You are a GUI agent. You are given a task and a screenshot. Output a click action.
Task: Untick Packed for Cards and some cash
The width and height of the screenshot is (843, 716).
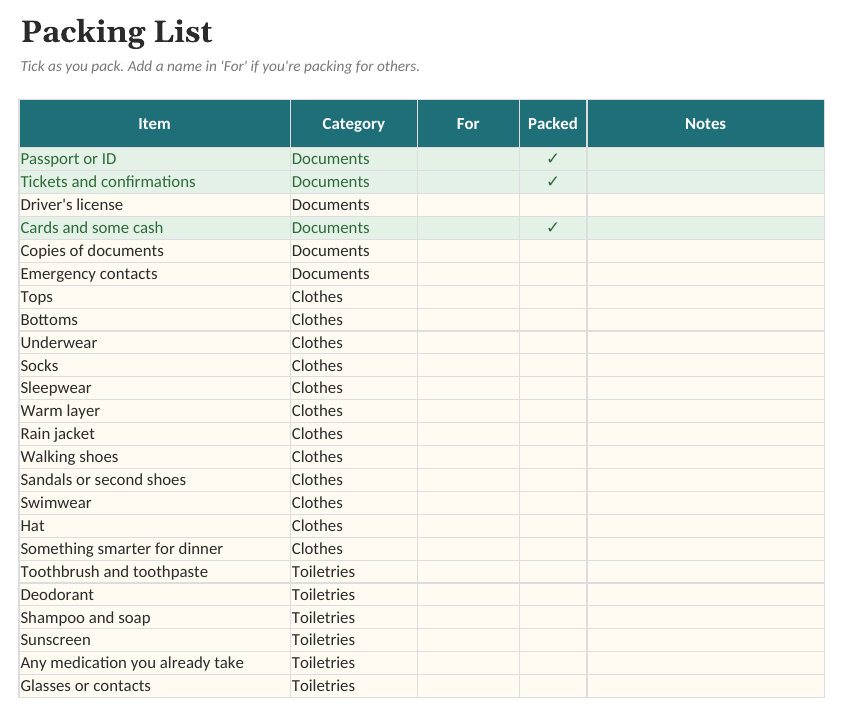(553, 228)
